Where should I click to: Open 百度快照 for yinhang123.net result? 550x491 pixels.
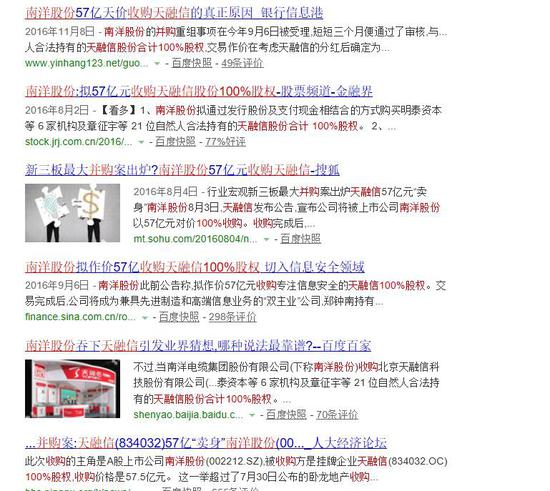tap(192, 63)
